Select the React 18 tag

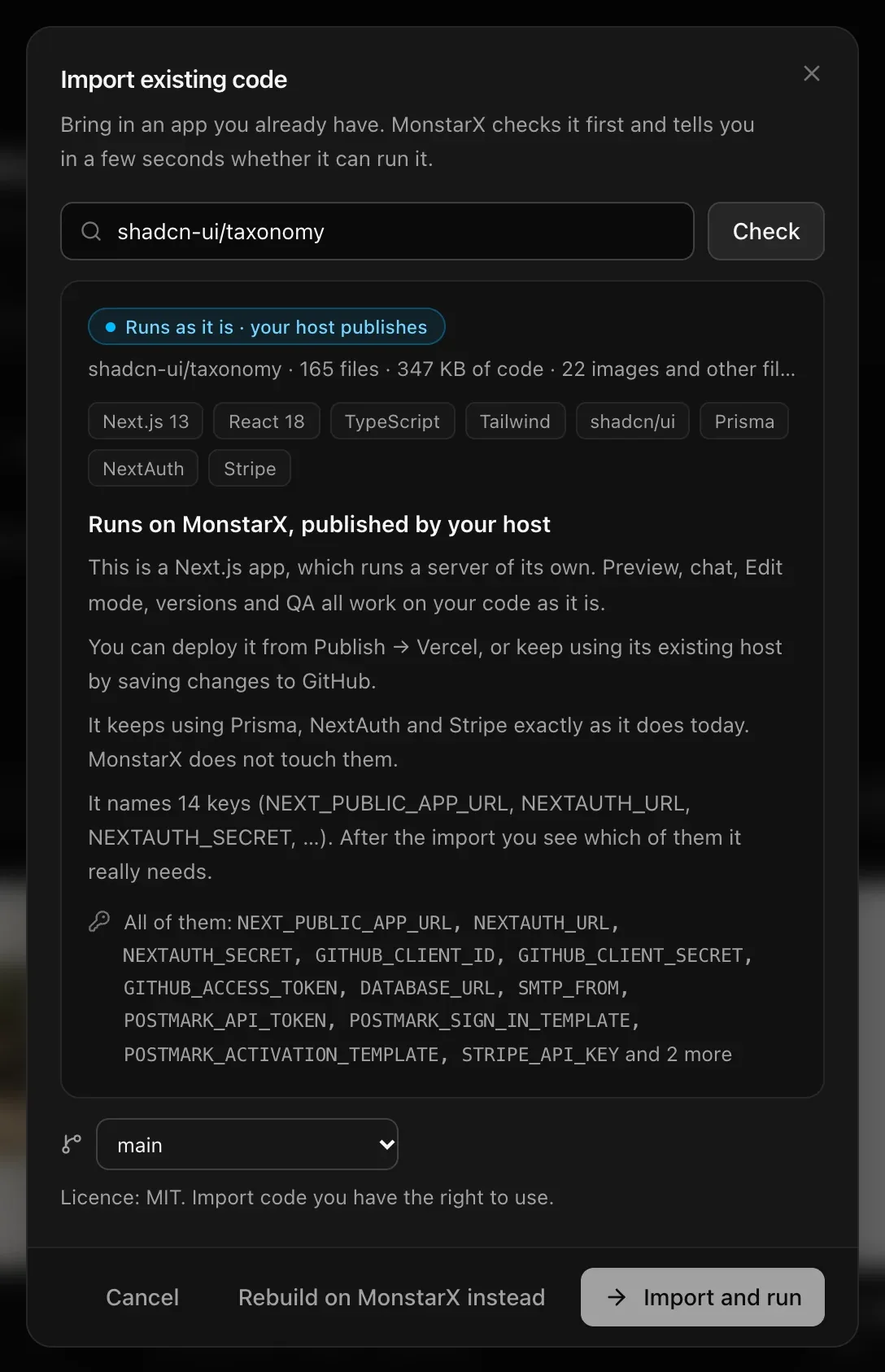(267, 422)
